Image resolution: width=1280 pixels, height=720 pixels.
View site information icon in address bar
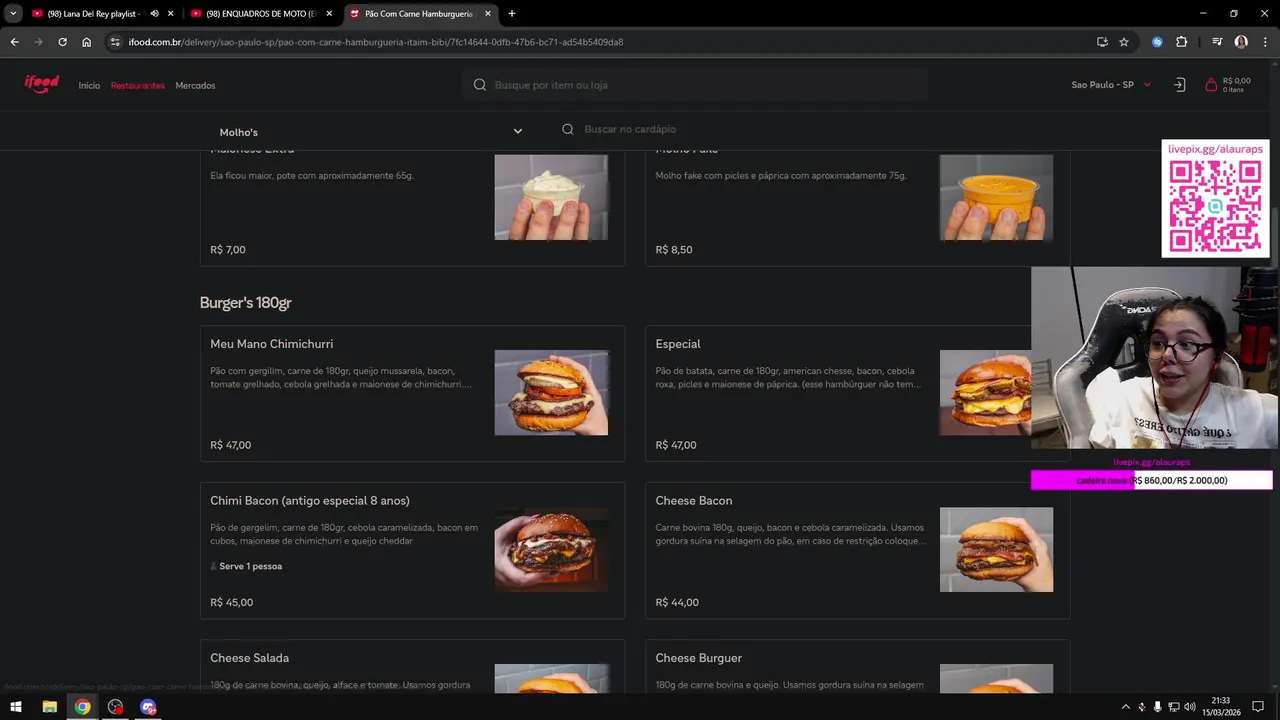click(116, 42)
